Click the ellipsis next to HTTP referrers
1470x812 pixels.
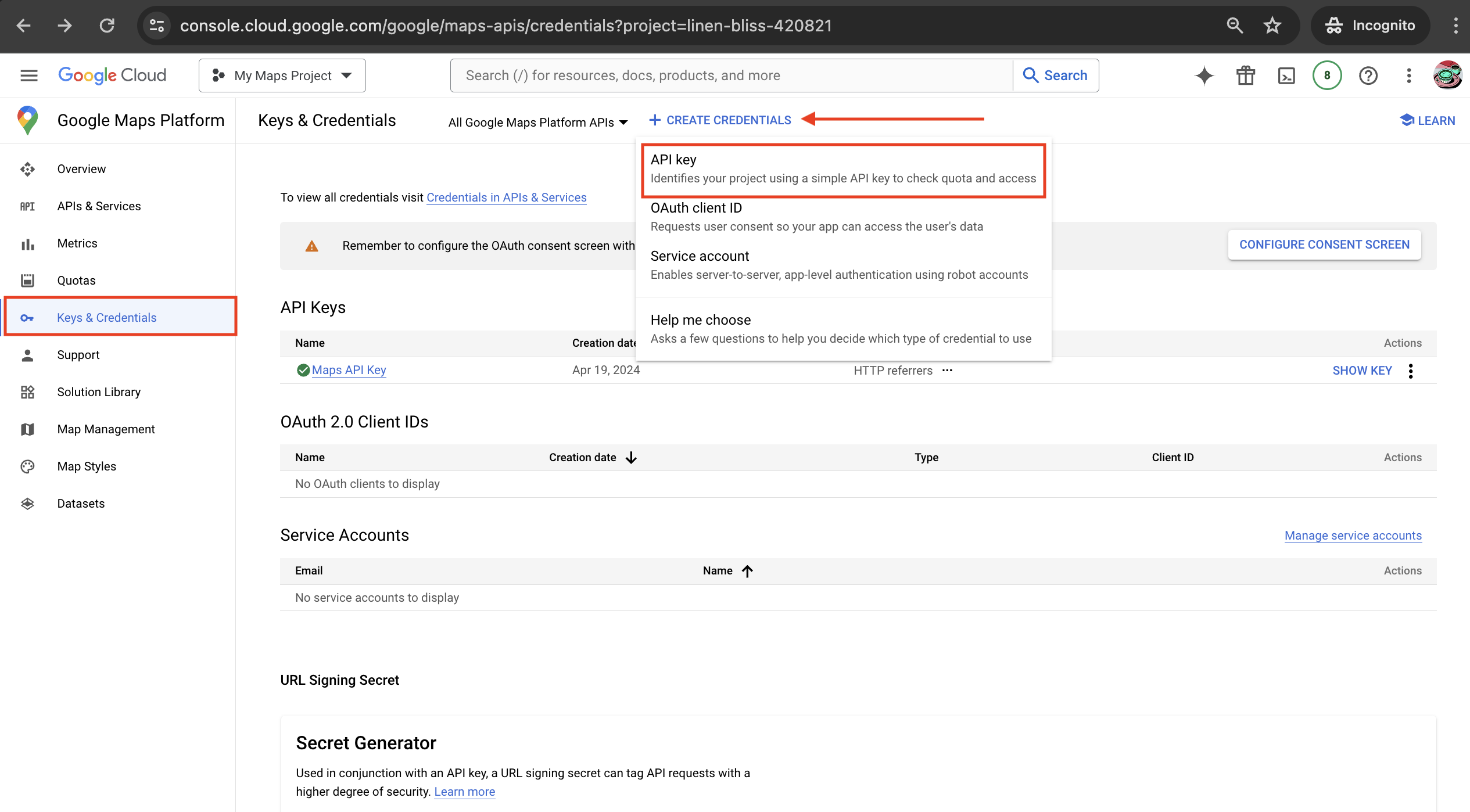click(x=947, y=371)
